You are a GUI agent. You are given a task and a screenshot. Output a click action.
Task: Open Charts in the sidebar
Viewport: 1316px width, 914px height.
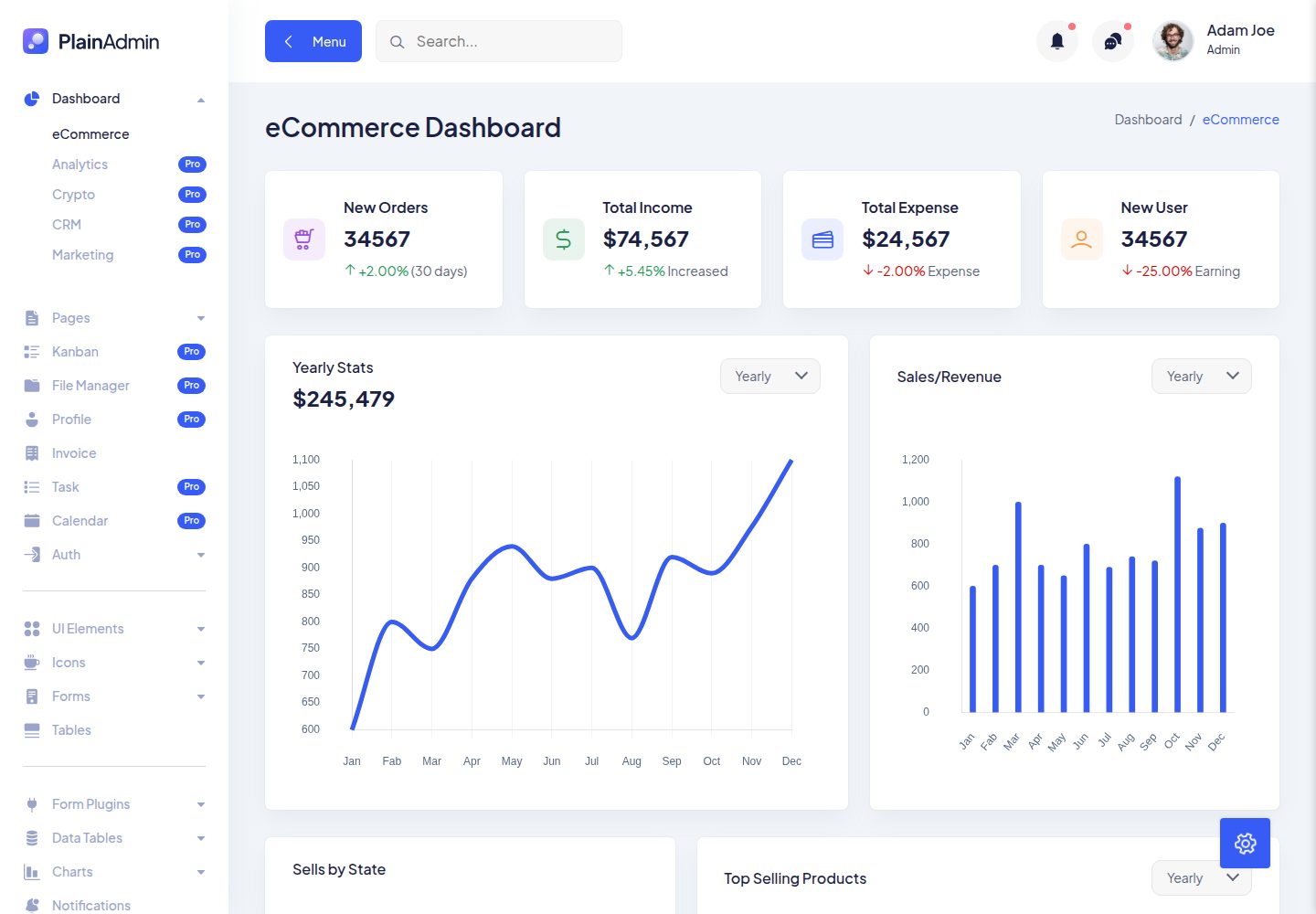(x=72, y=872)
